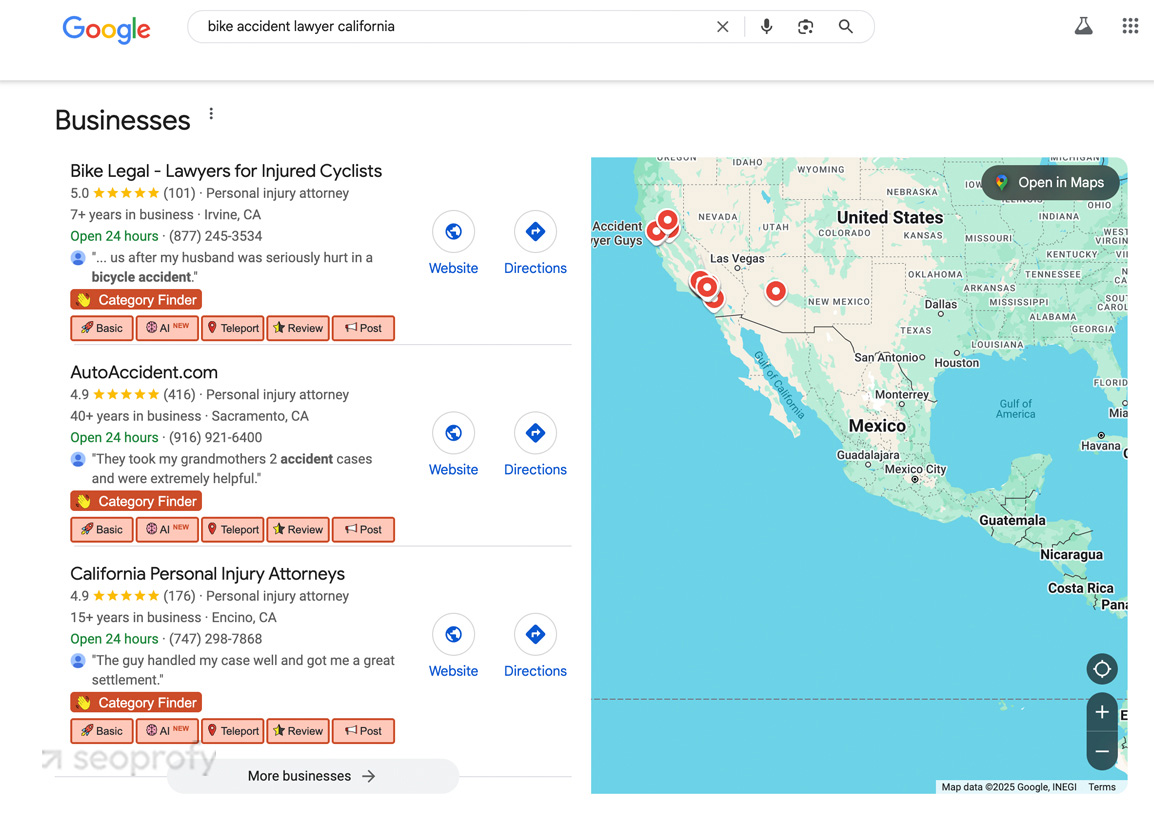
Task: Open the Google apps grid icon
Action: tap(1130, 26)
